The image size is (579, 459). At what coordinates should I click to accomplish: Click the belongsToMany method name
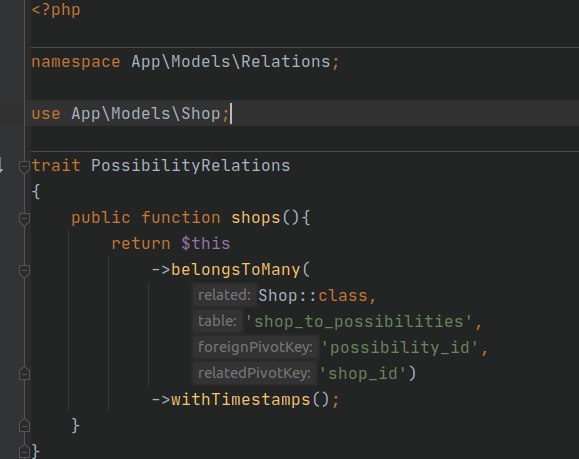click(x=236, y=270)
